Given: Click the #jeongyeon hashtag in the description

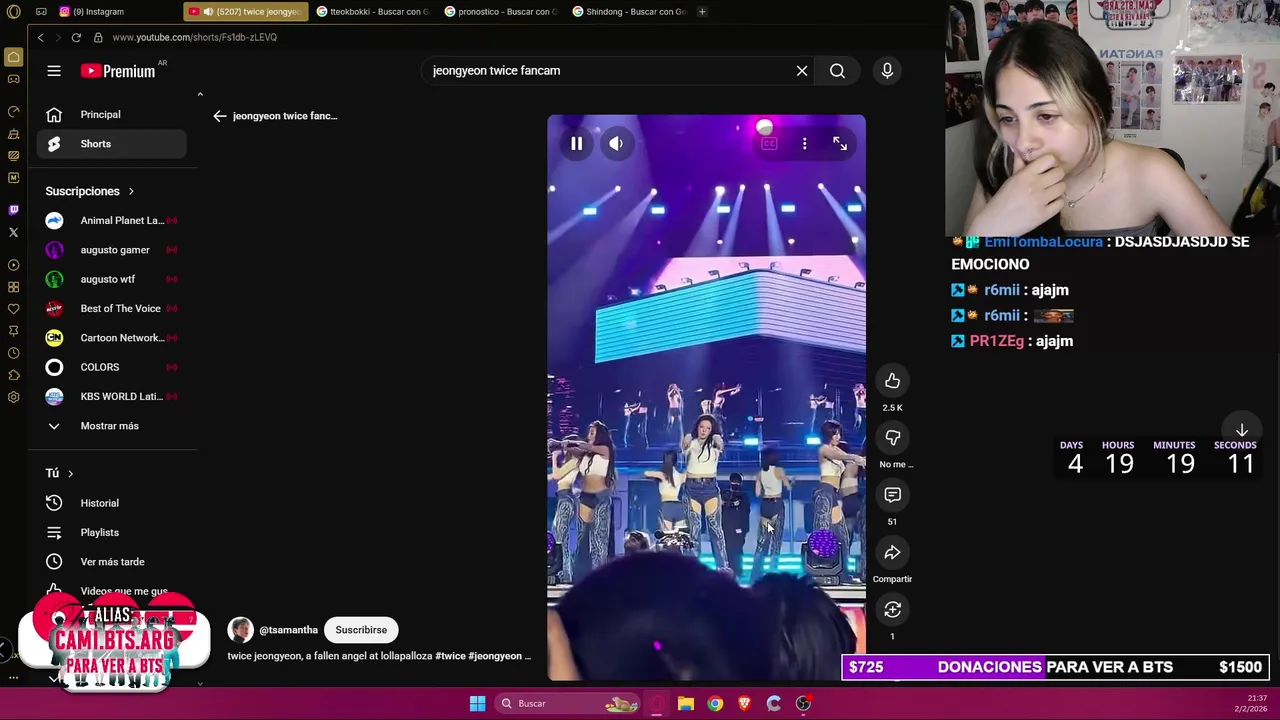Looking at the screenshot, I should pos(495,656).
